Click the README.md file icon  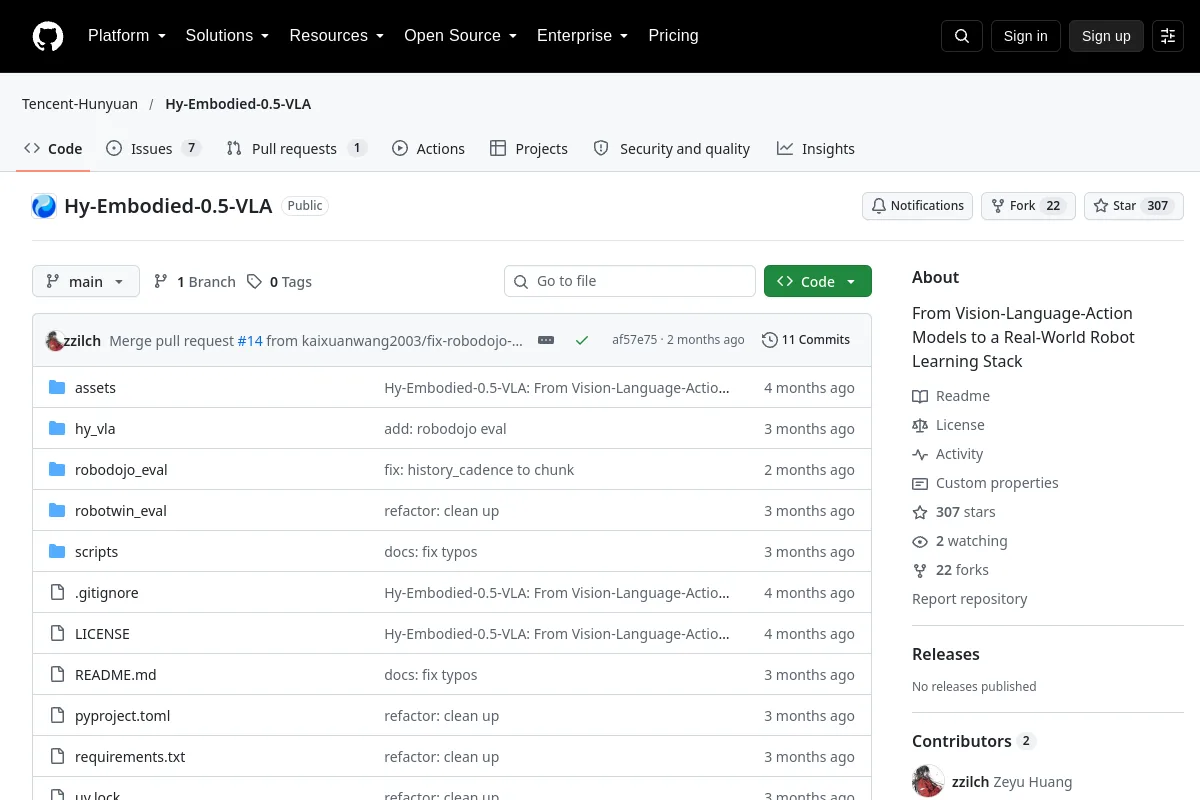[x=57, y=675]
